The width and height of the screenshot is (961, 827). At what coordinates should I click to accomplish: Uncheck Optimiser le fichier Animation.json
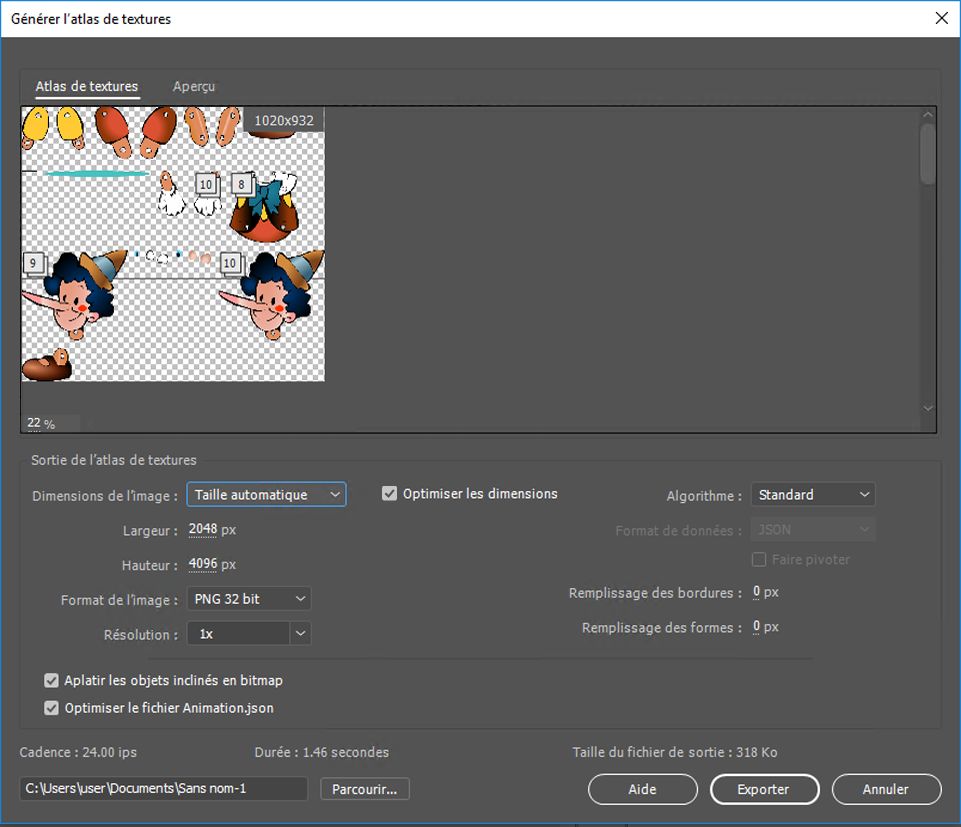[x=52, y=708]
